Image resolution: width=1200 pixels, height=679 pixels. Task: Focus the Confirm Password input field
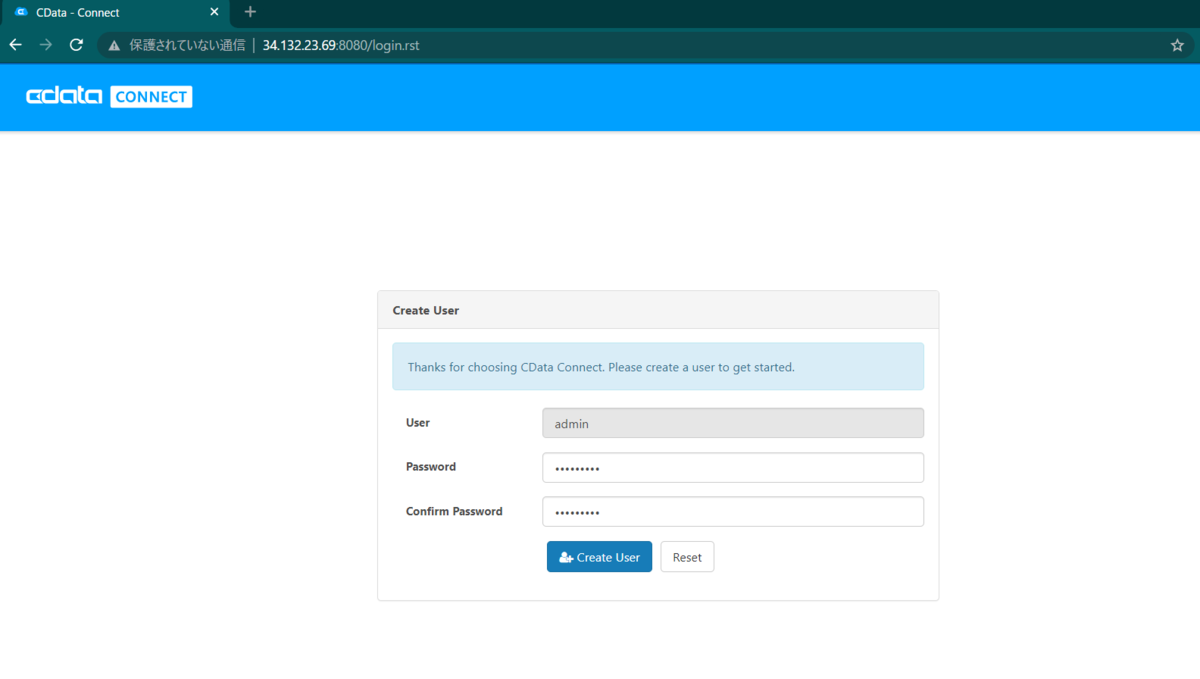click(x=733, y=511)
